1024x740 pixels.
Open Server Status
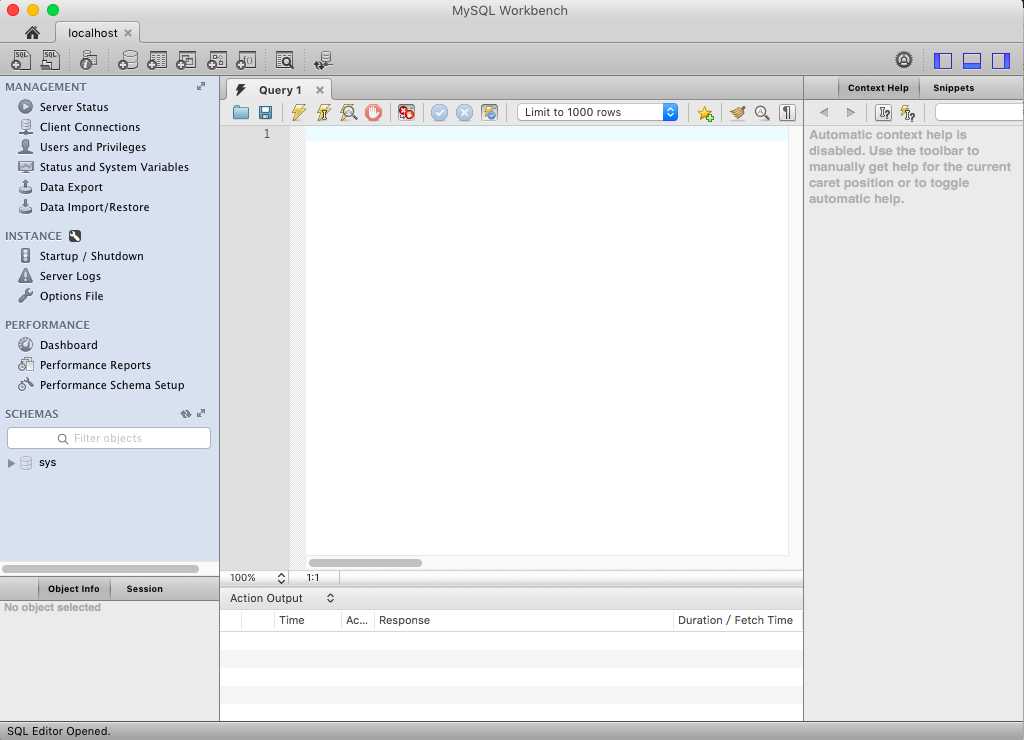coord(74,107)
